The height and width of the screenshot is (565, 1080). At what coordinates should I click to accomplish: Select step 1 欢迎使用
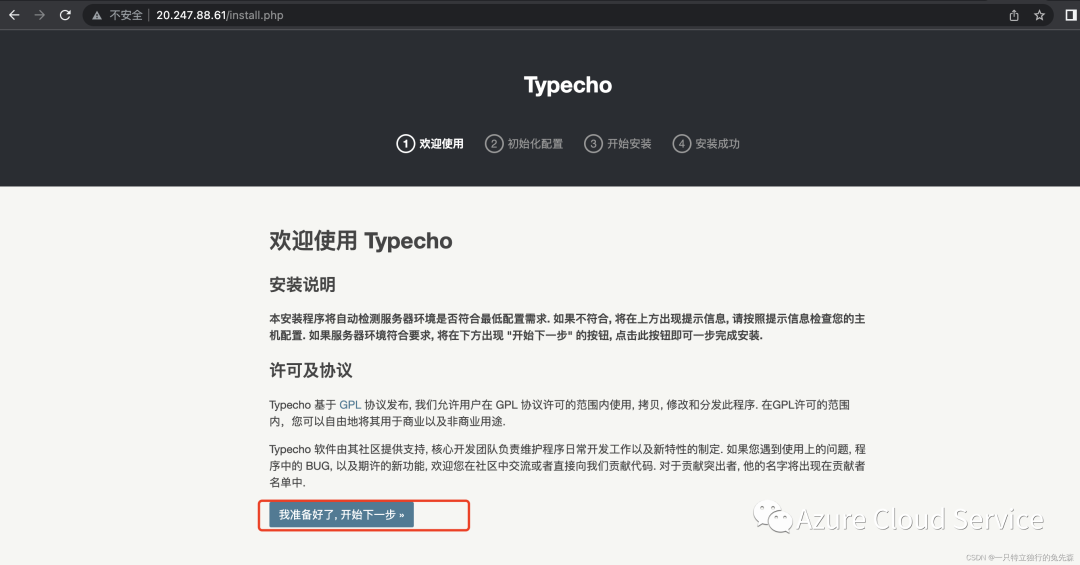(x=430, y=143)
